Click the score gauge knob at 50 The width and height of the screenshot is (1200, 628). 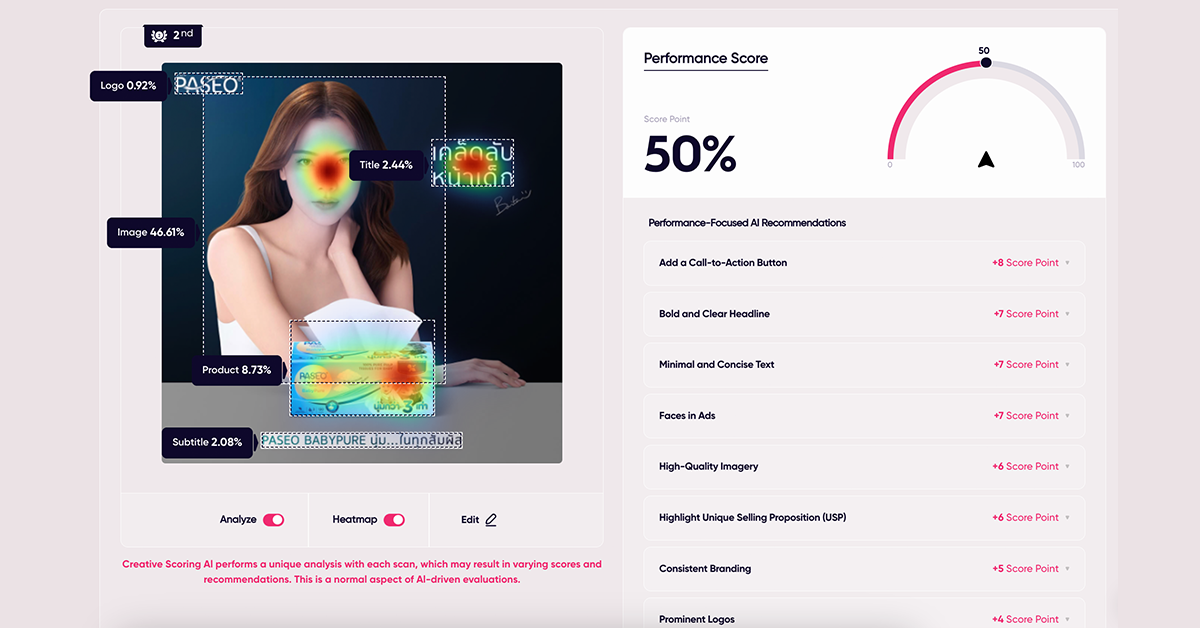986,63
